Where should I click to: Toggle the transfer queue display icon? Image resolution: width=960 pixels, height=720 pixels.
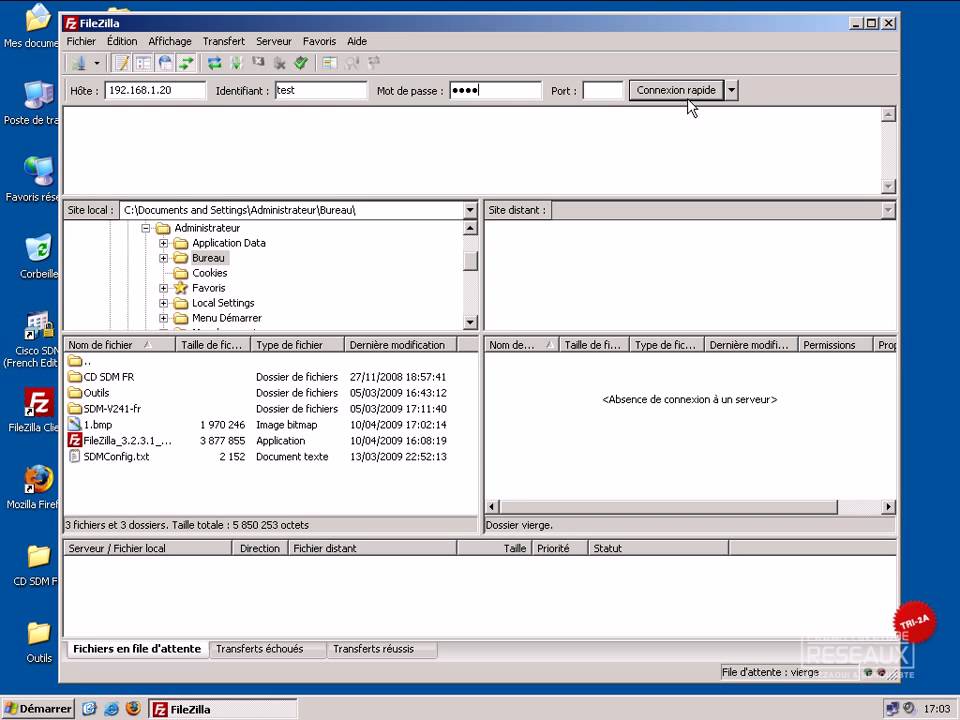click(186, 62)
